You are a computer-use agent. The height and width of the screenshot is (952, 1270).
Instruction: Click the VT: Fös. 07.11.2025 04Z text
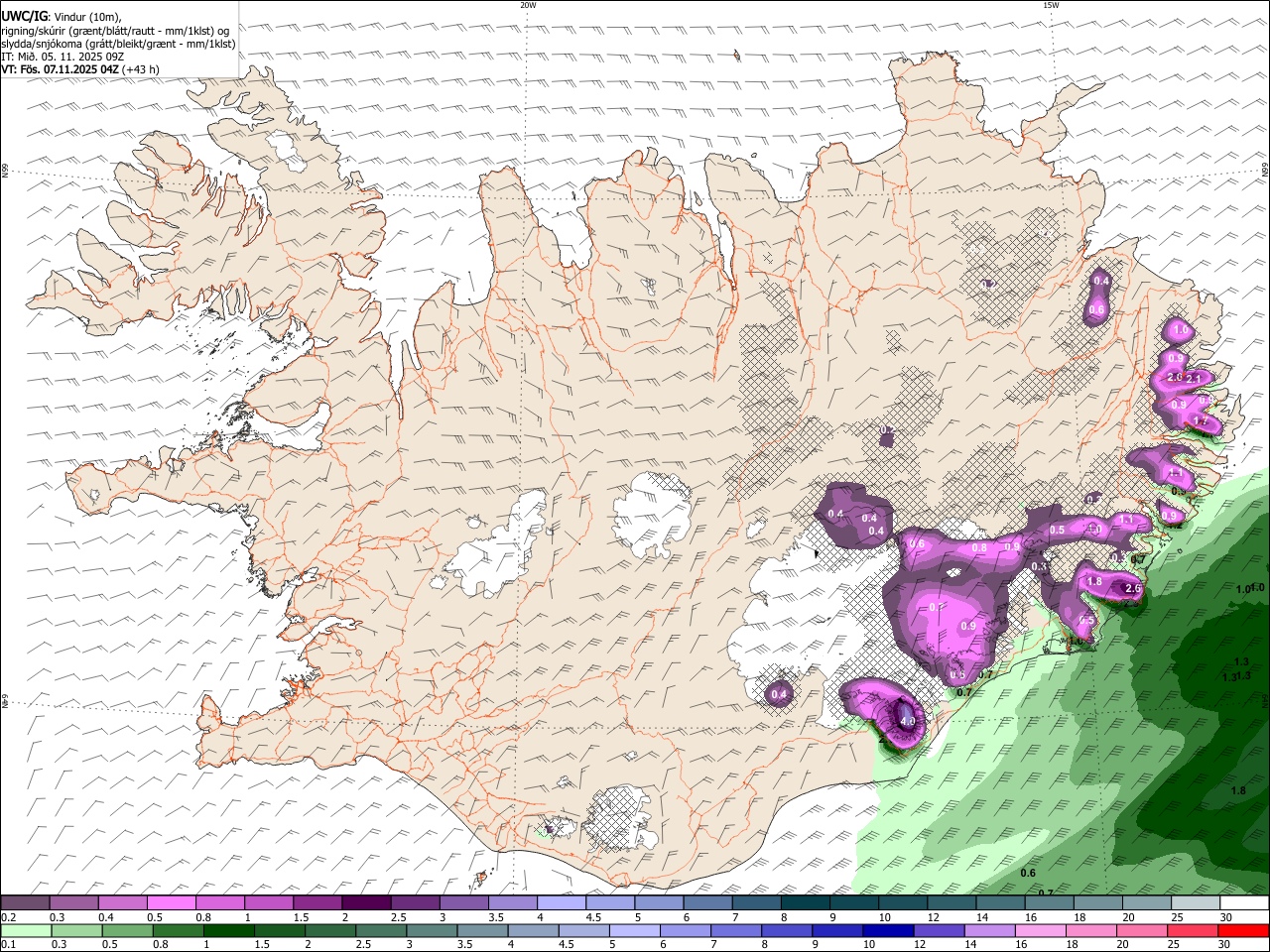[x=60, y=69]
